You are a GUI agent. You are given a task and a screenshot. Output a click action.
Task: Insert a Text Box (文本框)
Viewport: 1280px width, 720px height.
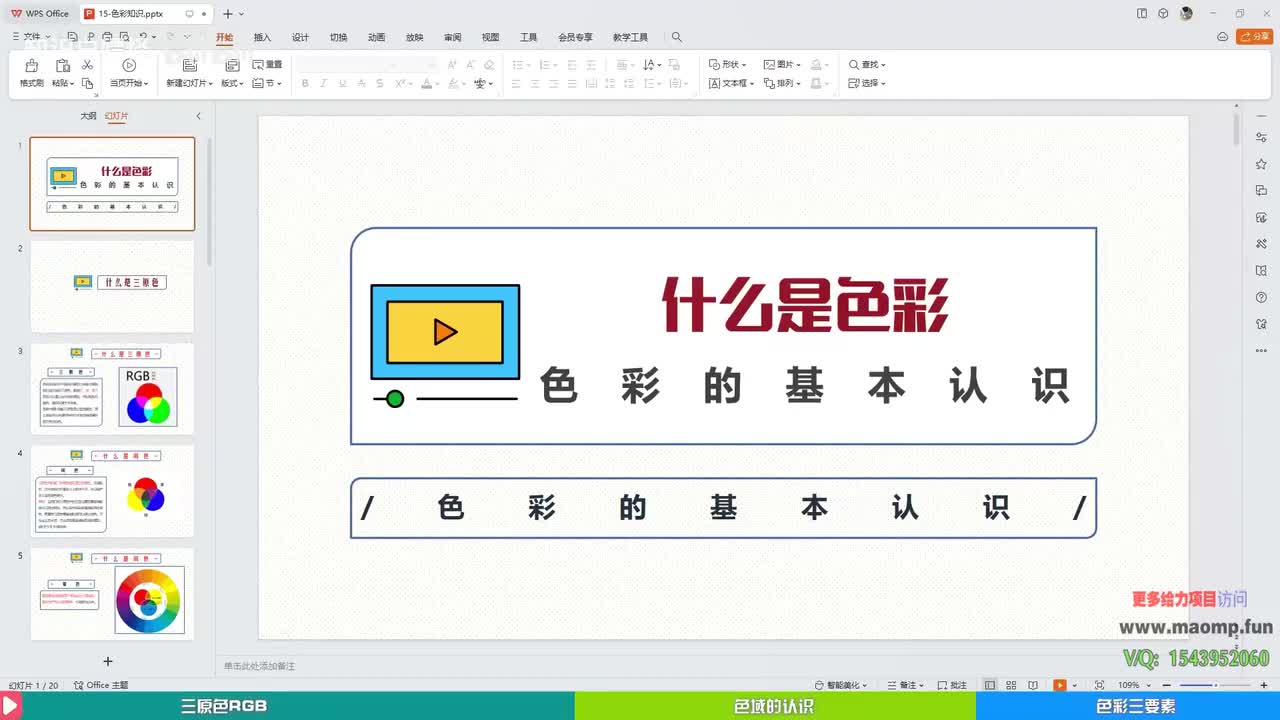[731, 83]
